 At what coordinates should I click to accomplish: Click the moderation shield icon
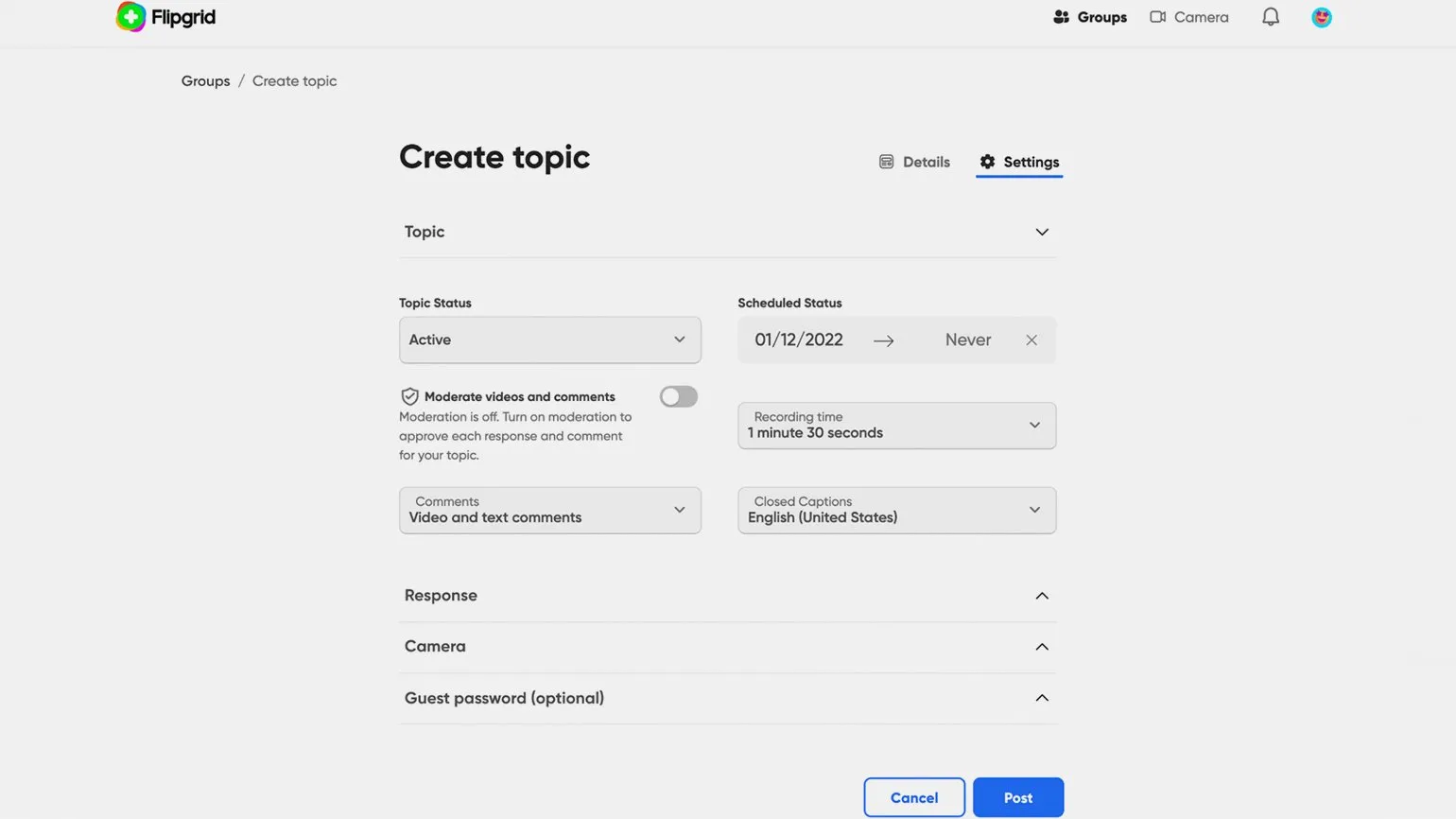click(409, 396)
